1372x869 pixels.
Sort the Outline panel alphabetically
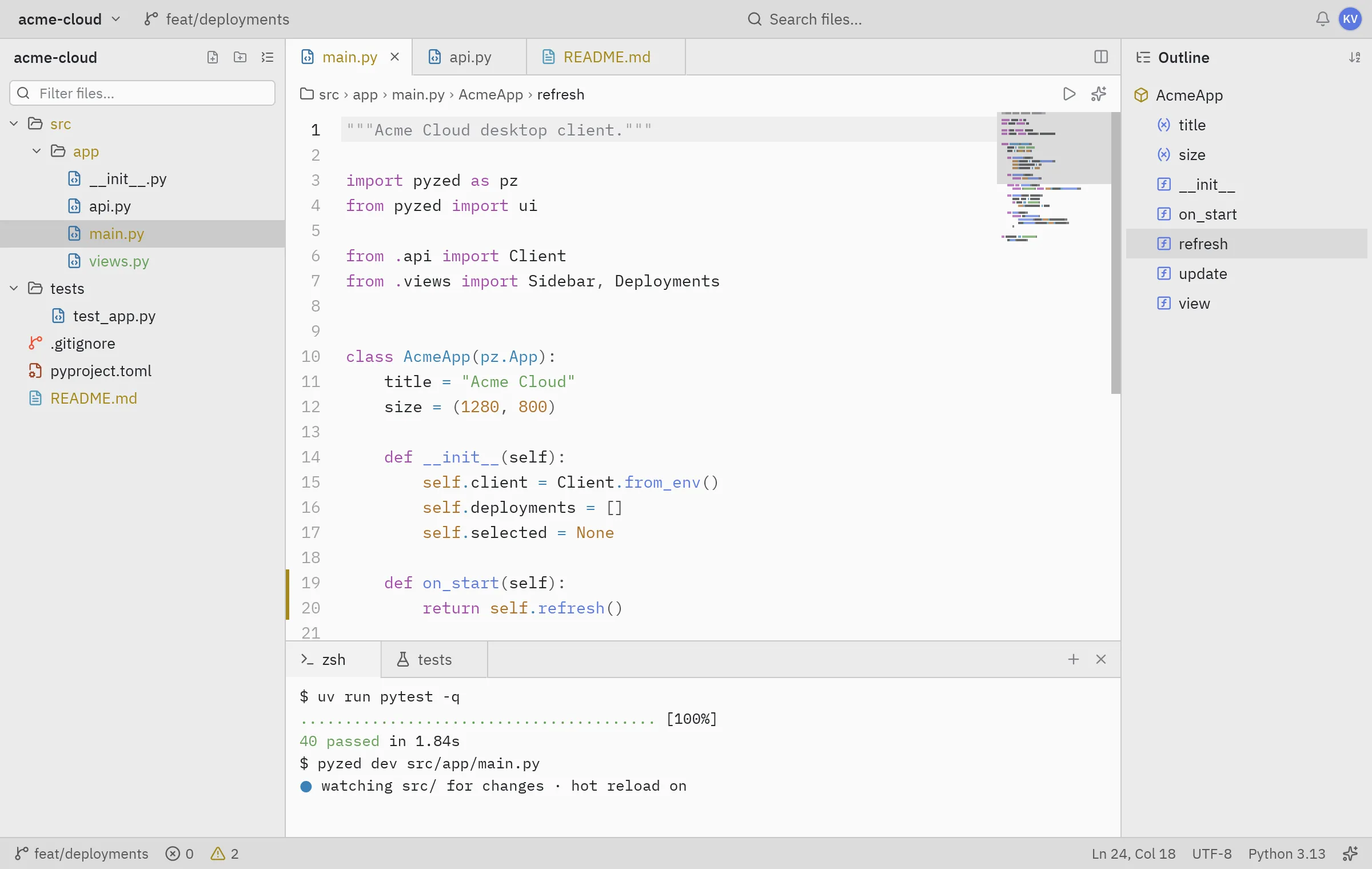pyautogui.click(x=1355, y=57)
